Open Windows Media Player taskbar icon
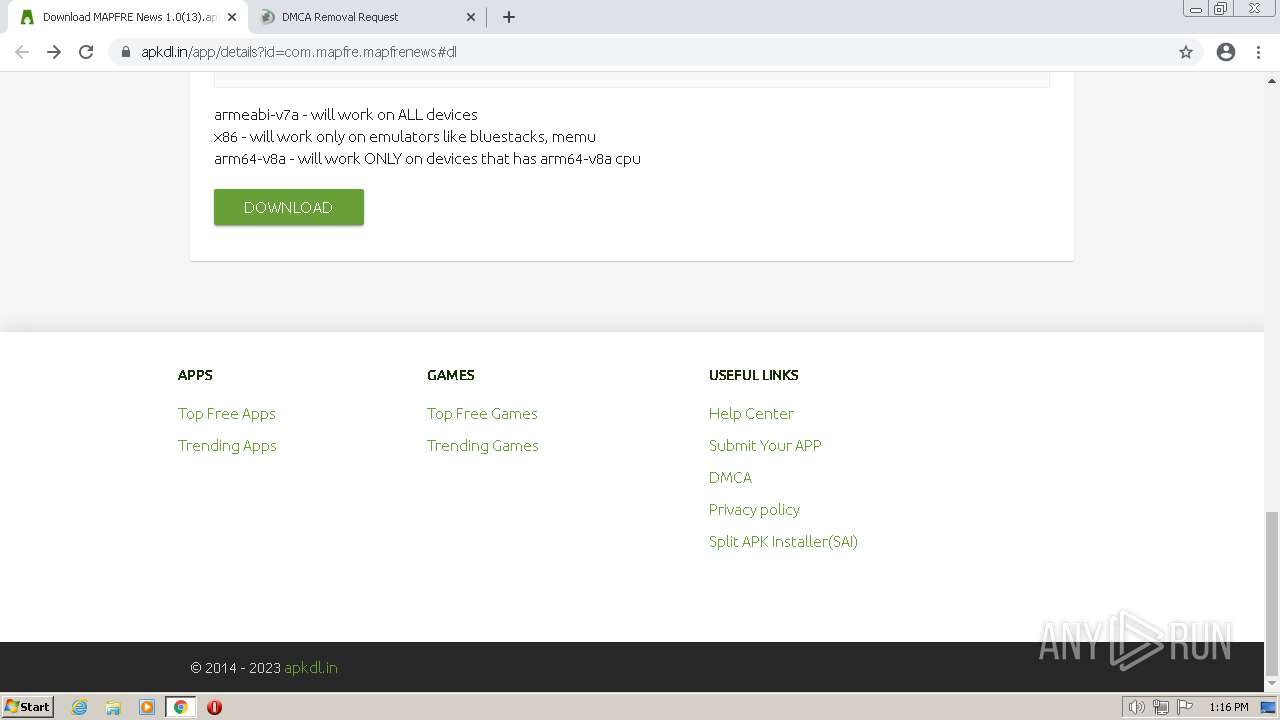This screenshot has width=1280, height=720. [x=147, y=707]
